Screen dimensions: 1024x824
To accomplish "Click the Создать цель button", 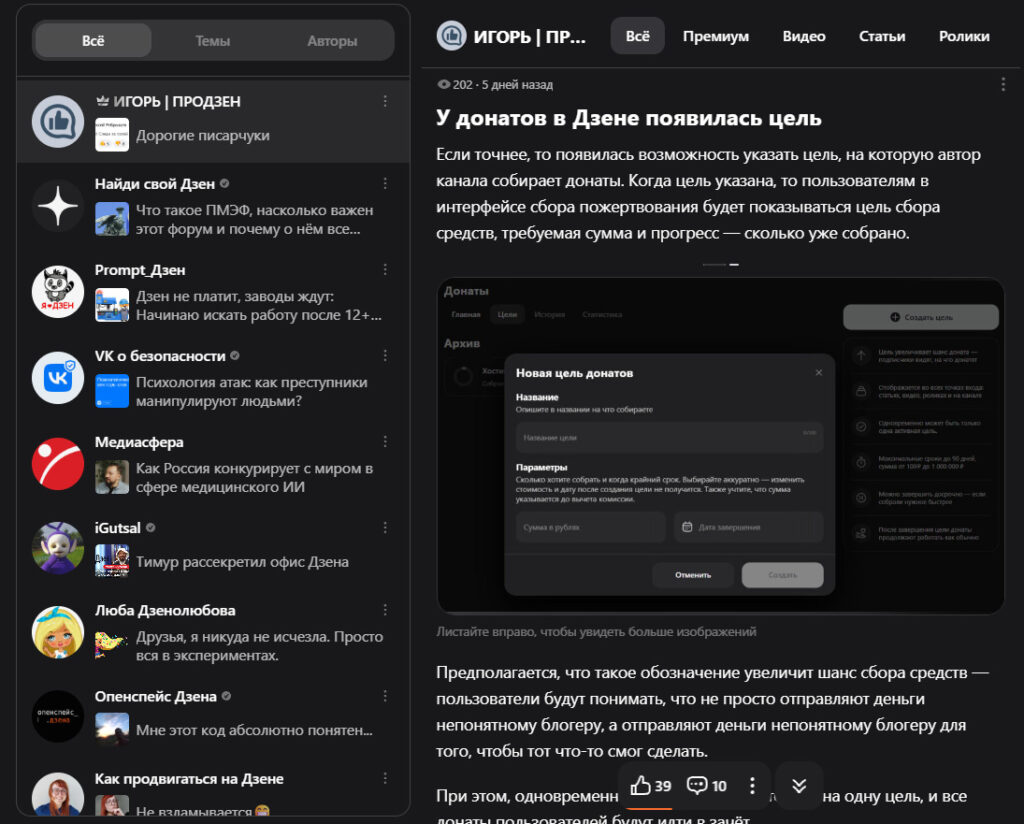I will click(921, 317).
